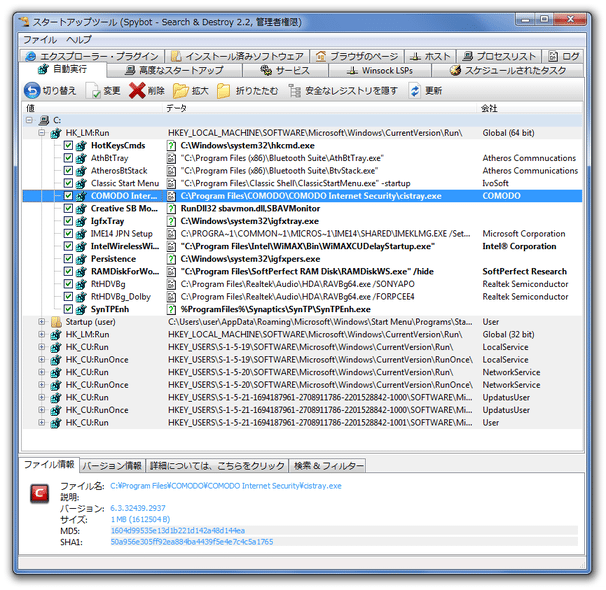The width and height of the screenshot is (606, 590).
Task: Toggle the AtherosBtStack checkbox
Action: tap(68, 170)
